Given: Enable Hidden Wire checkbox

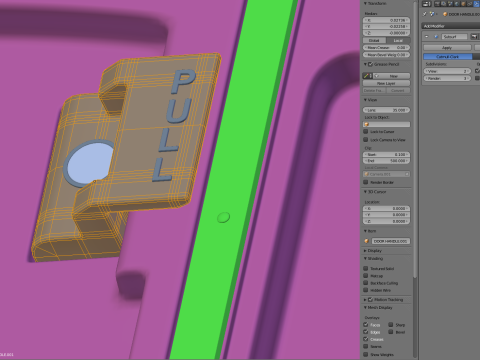Looking at the screenshot, I should 366,290.
